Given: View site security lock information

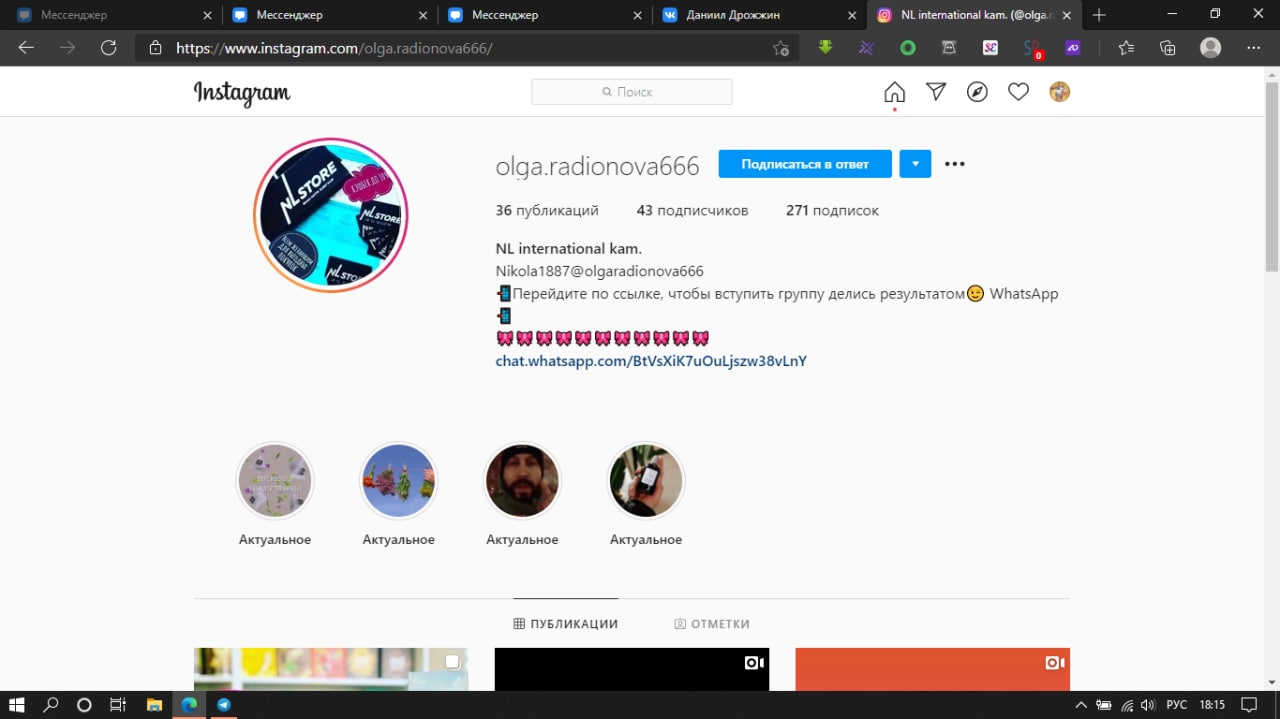Looking at the screenshot, I should (x=155, y=48).
